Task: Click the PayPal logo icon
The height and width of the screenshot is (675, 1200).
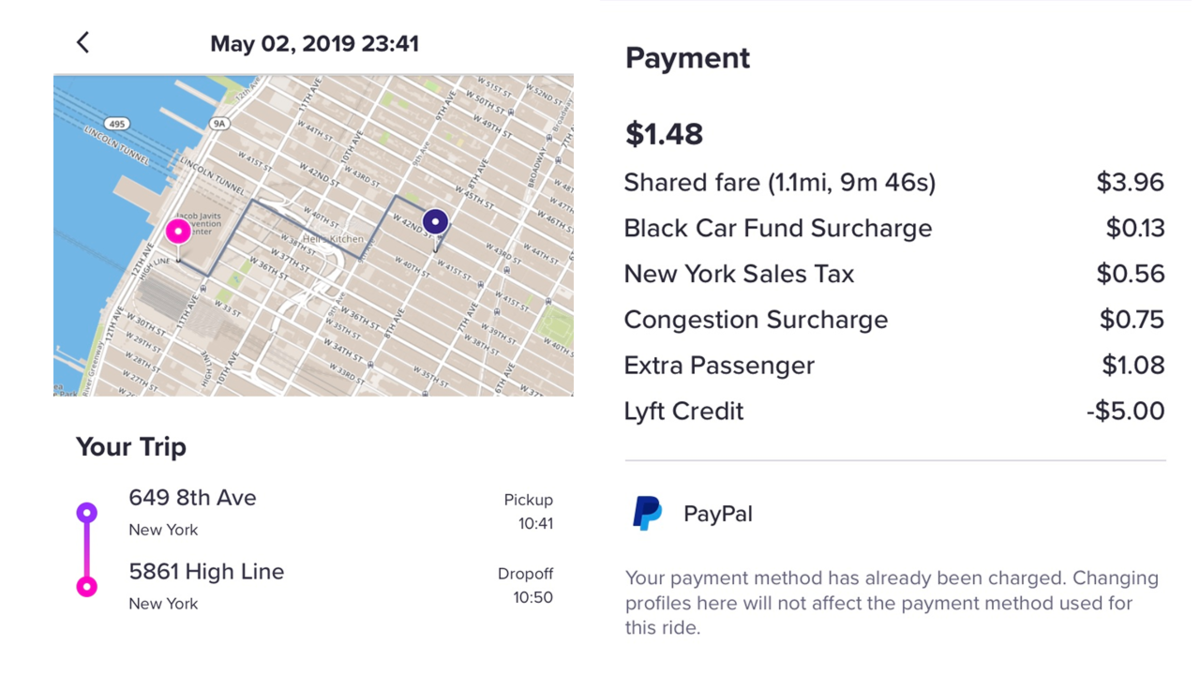Action: [x=645, y=512]
